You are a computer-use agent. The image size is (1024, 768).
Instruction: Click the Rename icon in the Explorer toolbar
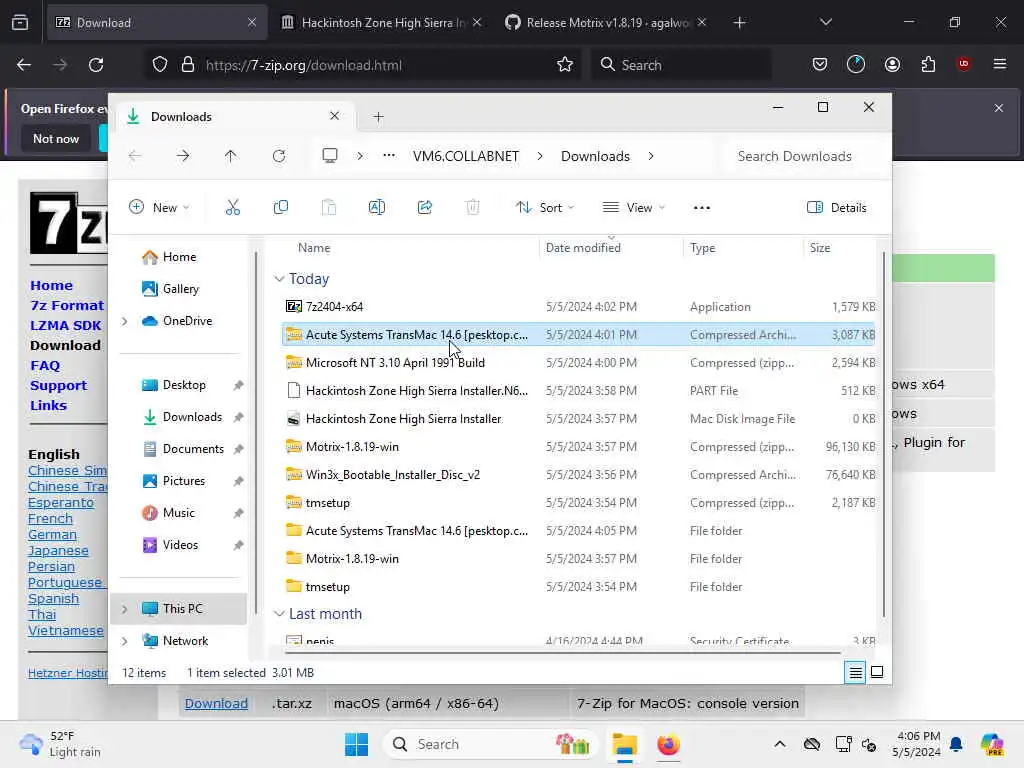click(377, 208)
